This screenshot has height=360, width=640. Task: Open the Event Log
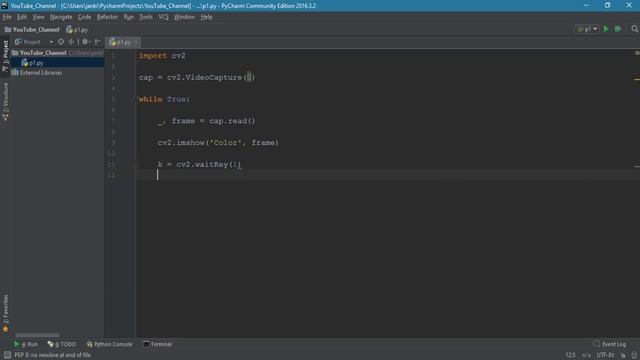coord(610,344)
